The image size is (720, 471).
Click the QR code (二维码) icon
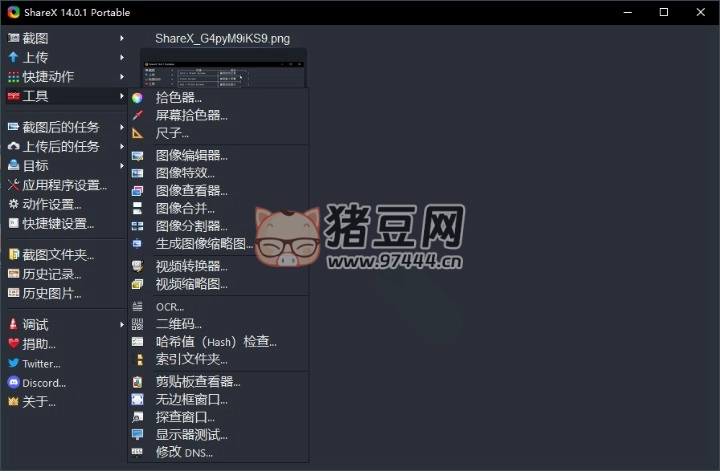(x=137, y=324)
